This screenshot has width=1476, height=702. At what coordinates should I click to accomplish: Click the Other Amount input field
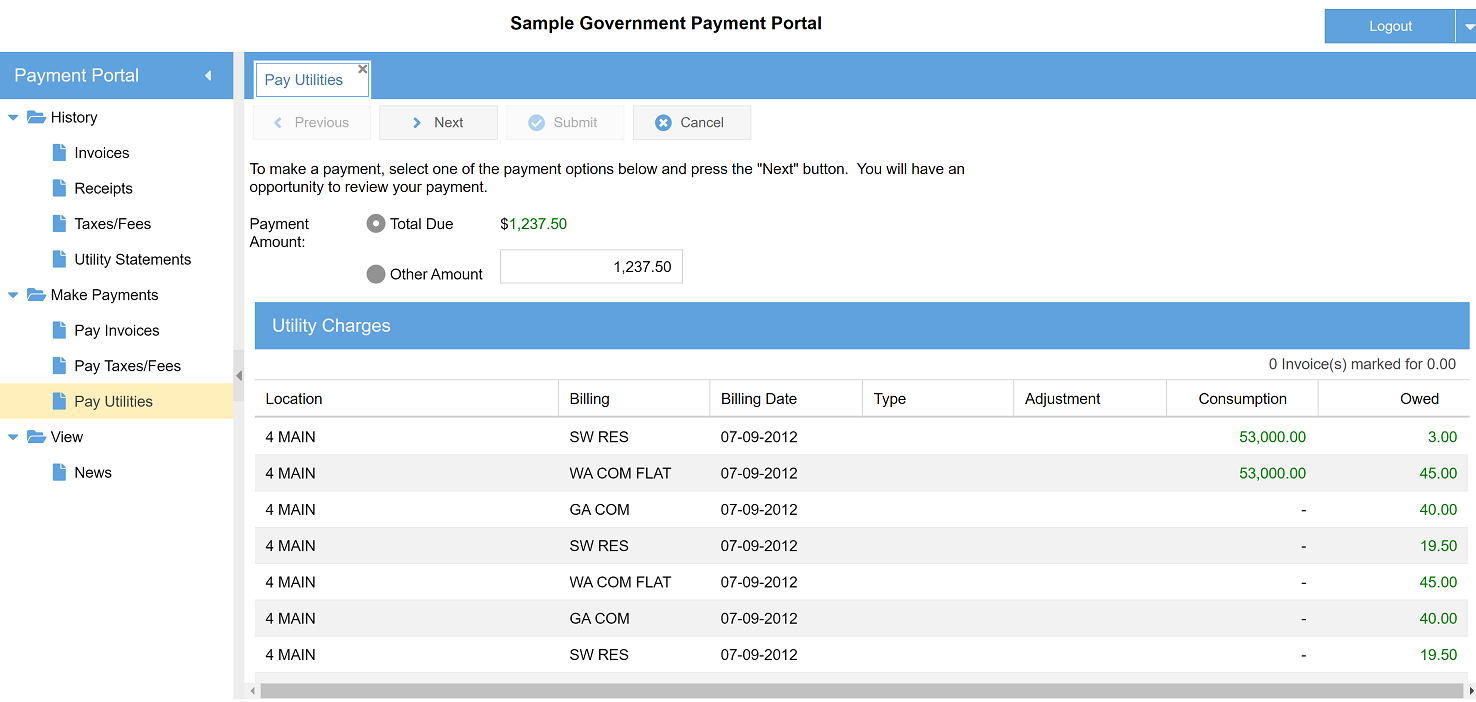click(591, 267)
